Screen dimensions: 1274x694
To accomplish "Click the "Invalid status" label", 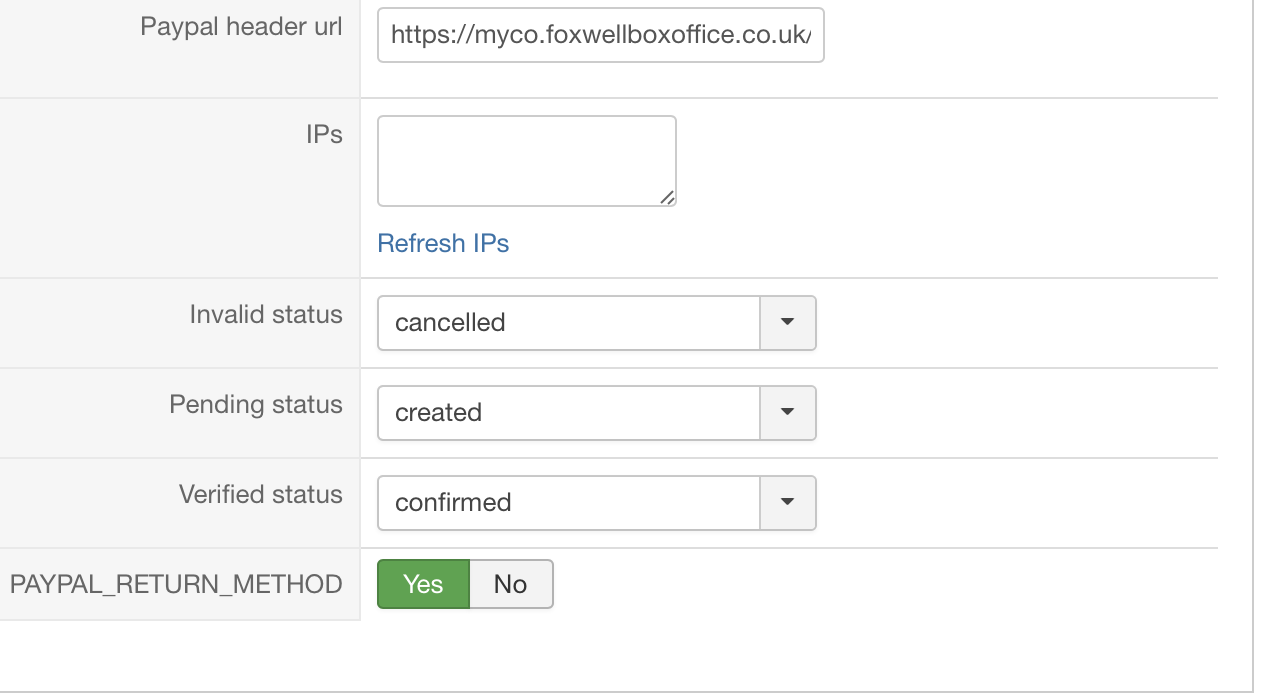I will click(x=266, y=315).
